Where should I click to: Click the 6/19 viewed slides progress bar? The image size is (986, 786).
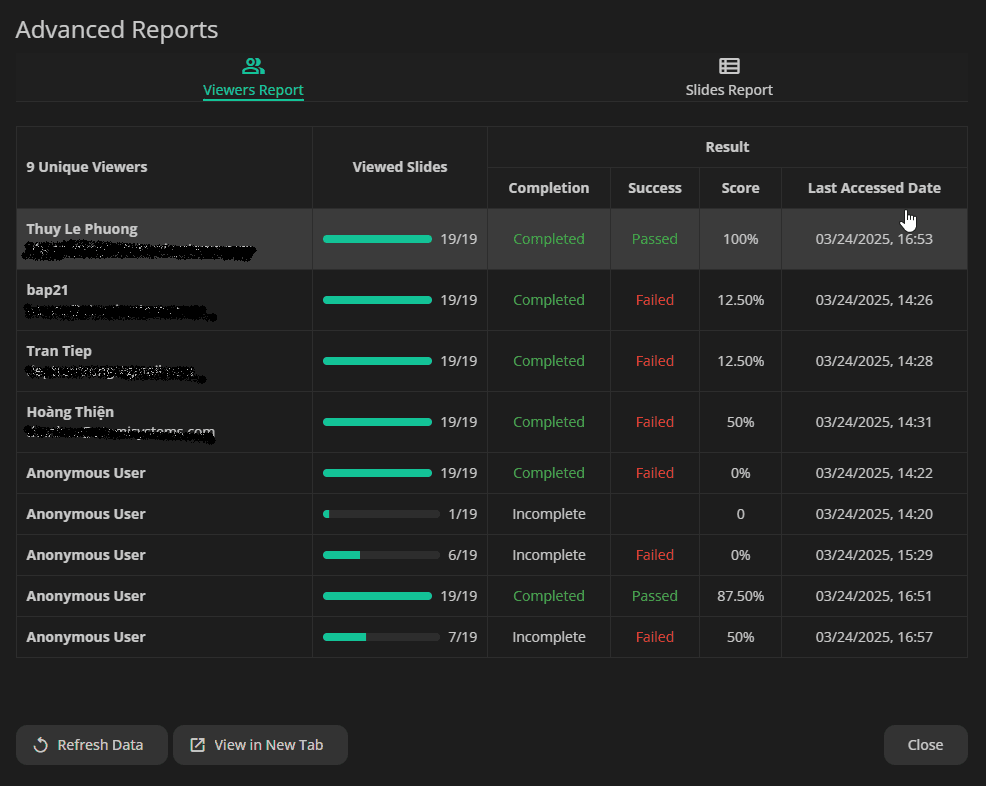click(x=381, y=555)
